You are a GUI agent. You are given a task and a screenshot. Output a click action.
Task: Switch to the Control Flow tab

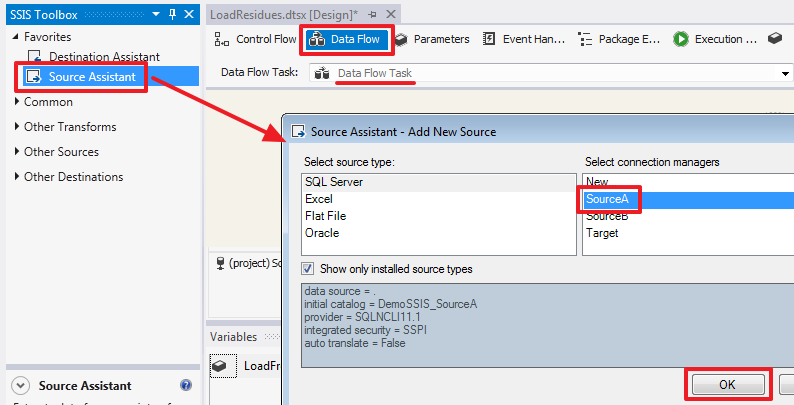(x=255, y=39)
